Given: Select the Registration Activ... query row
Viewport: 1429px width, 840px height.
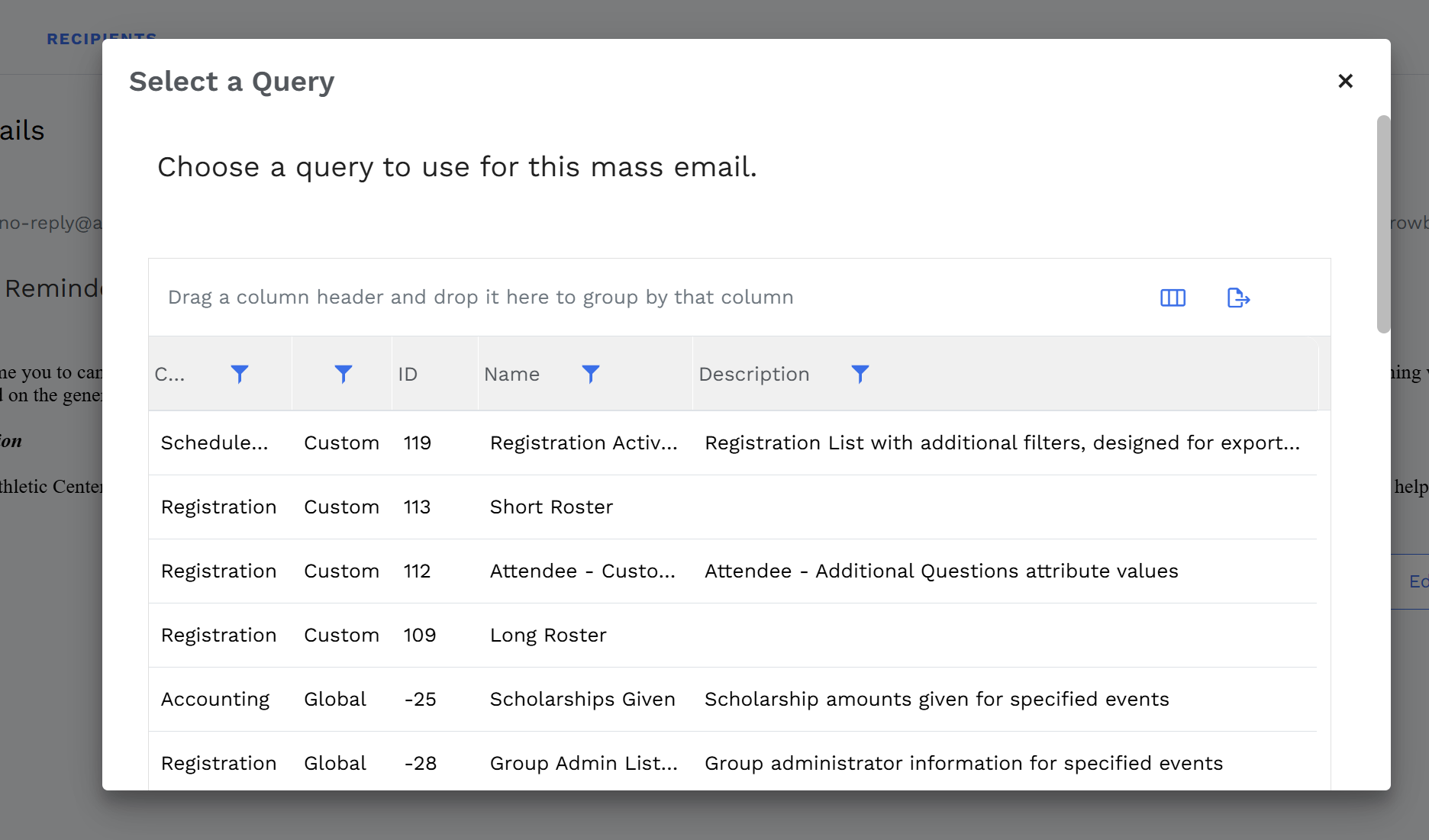Looking at the screenshot, I should [x=733, y=443].
